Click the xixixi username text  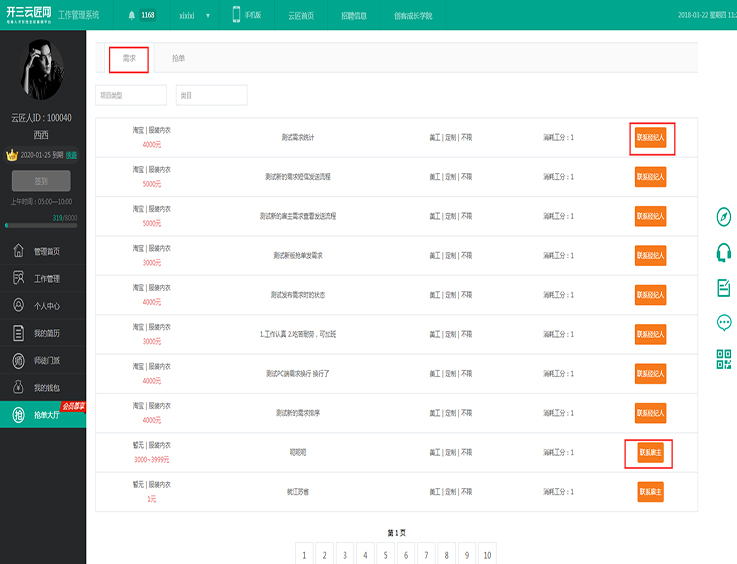point(187,16)
